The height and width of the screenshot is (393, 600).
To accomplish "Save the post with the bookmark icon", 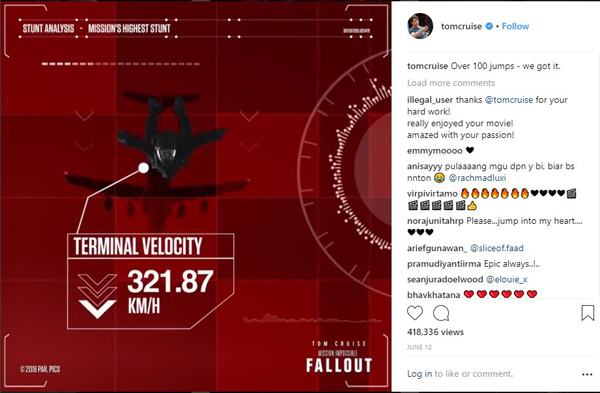I will coord(587,313).
